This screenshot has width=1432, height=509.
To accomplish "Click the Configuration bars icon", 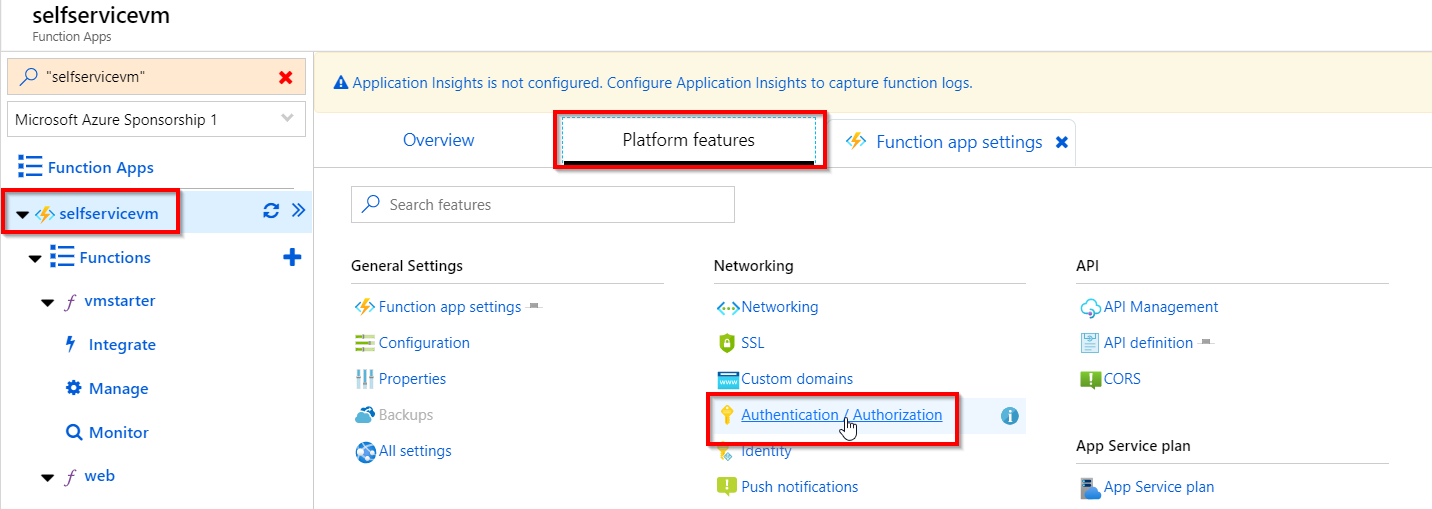I will click(365, 343).
